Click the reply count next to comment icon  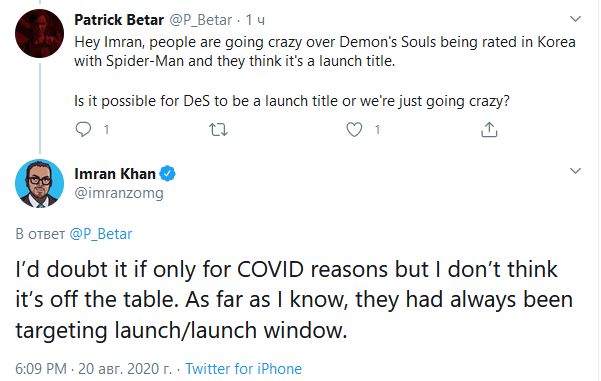point(106,130)
